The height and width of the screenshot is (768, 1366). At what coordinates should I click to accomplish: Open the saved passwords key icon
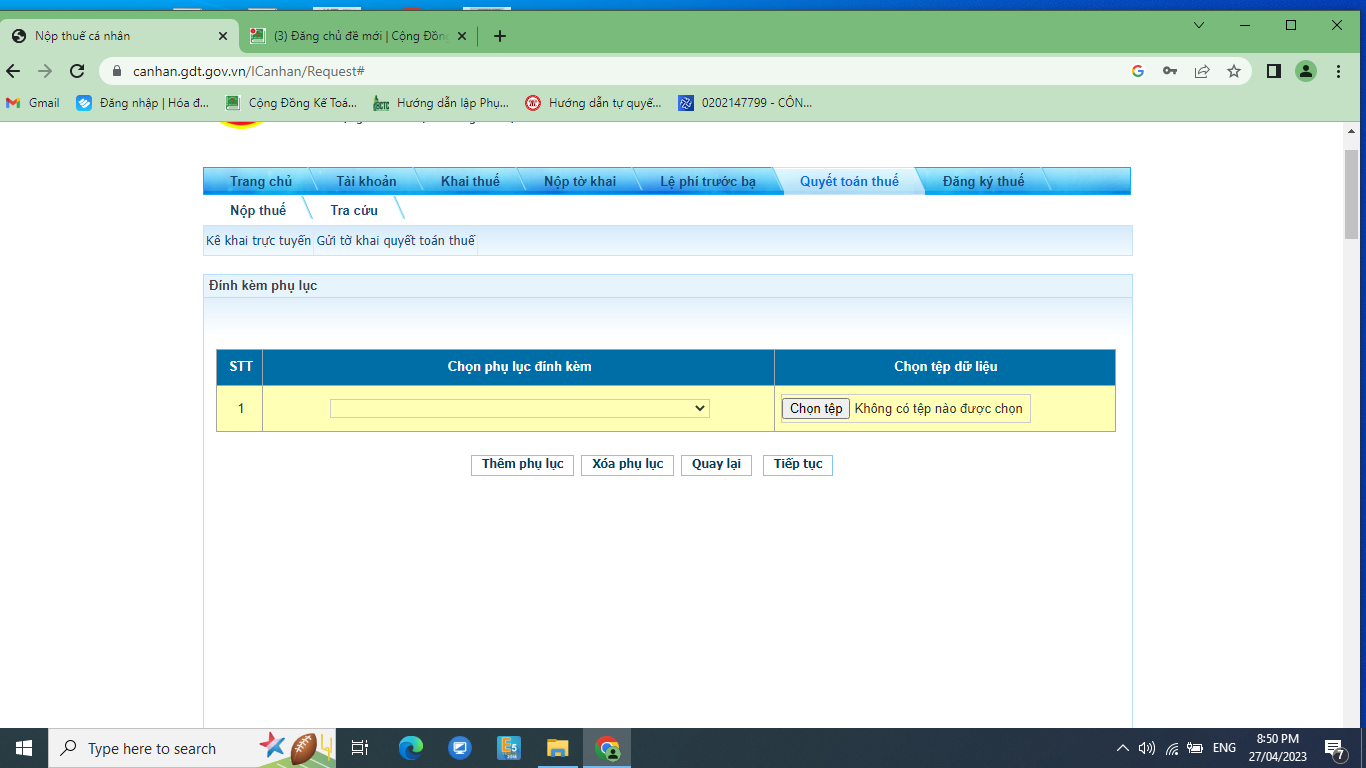click(x=1170, y=71)
